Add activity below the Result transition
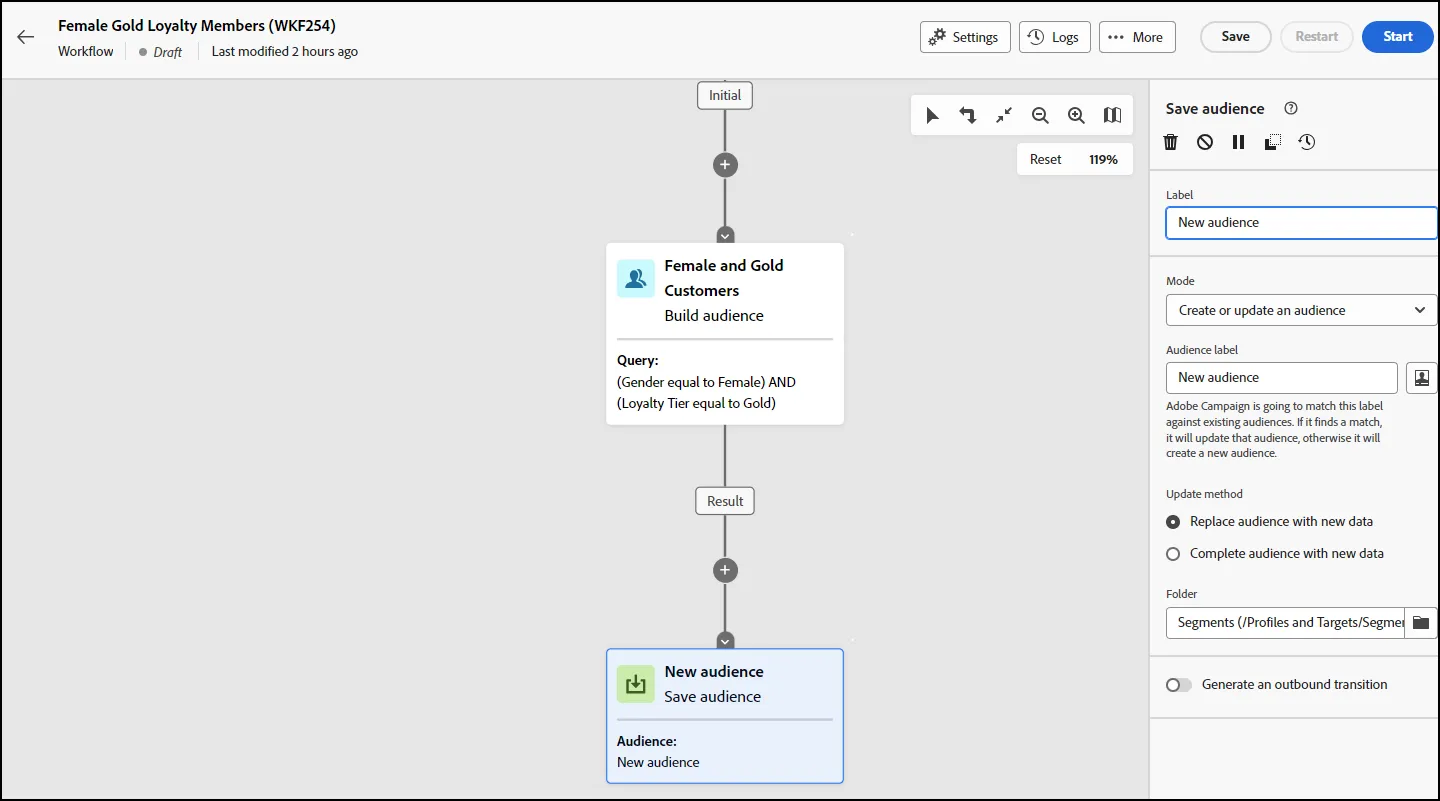 point(725,570)
